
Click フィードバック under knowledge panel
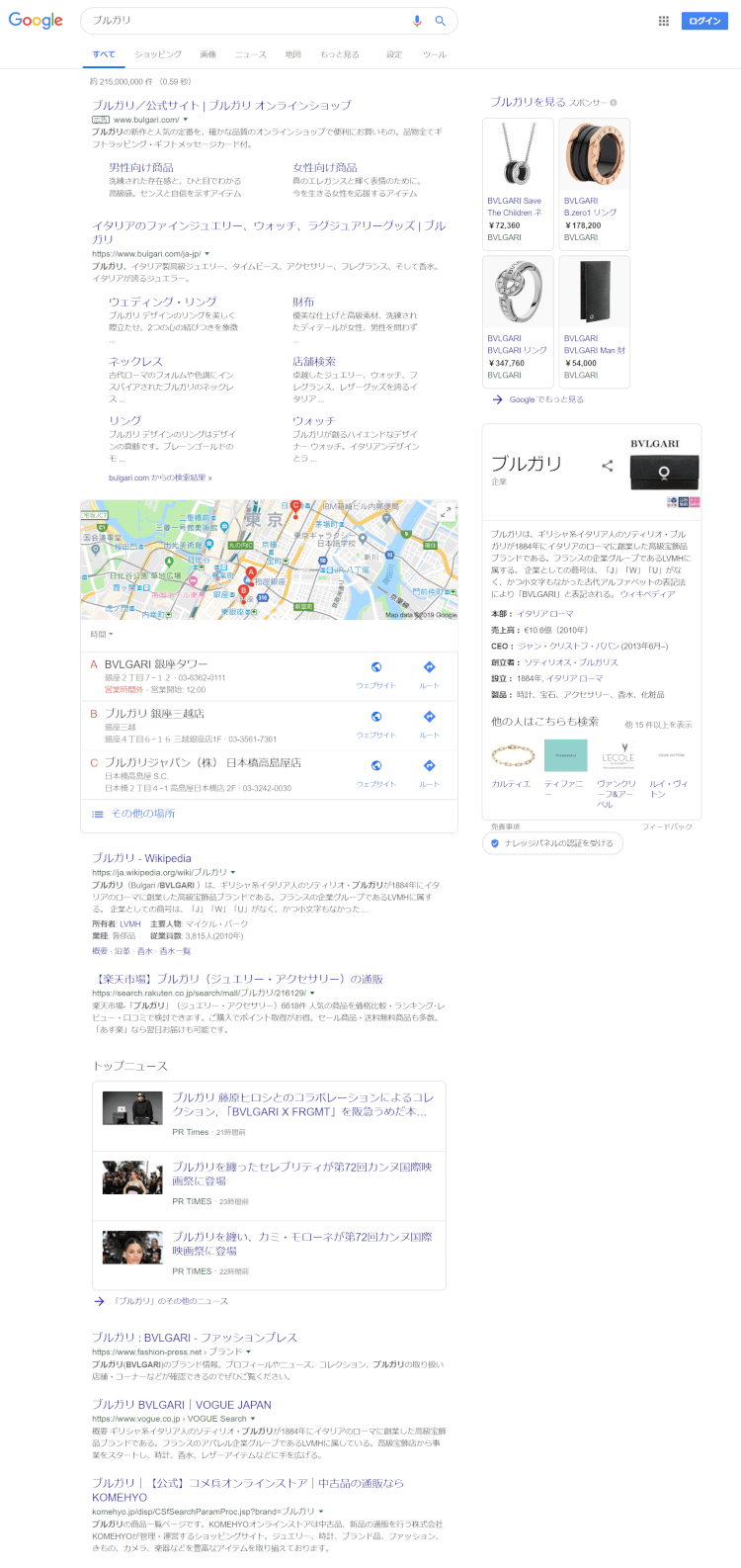tap(668, 827)
